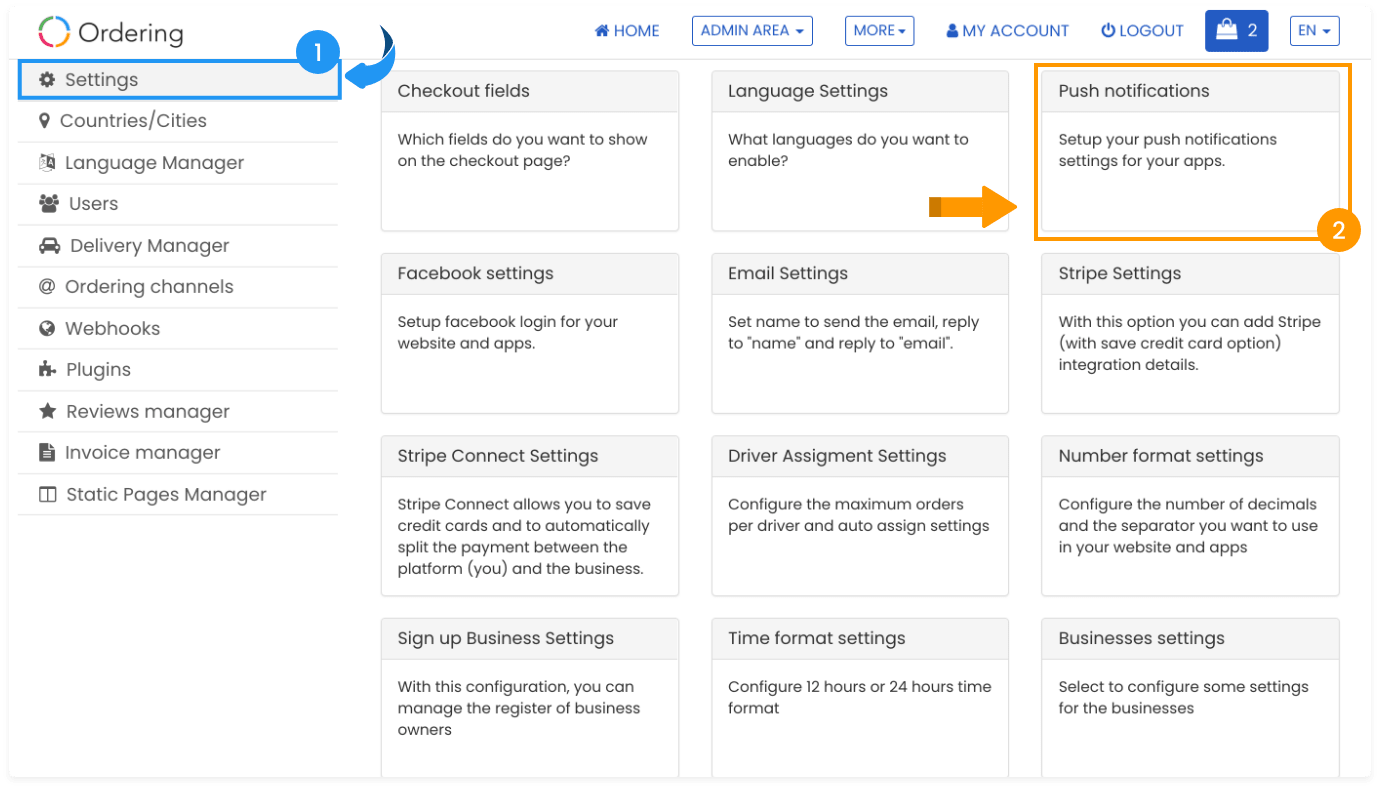Select Invoice manager sidebar entry

click(178, 453)
